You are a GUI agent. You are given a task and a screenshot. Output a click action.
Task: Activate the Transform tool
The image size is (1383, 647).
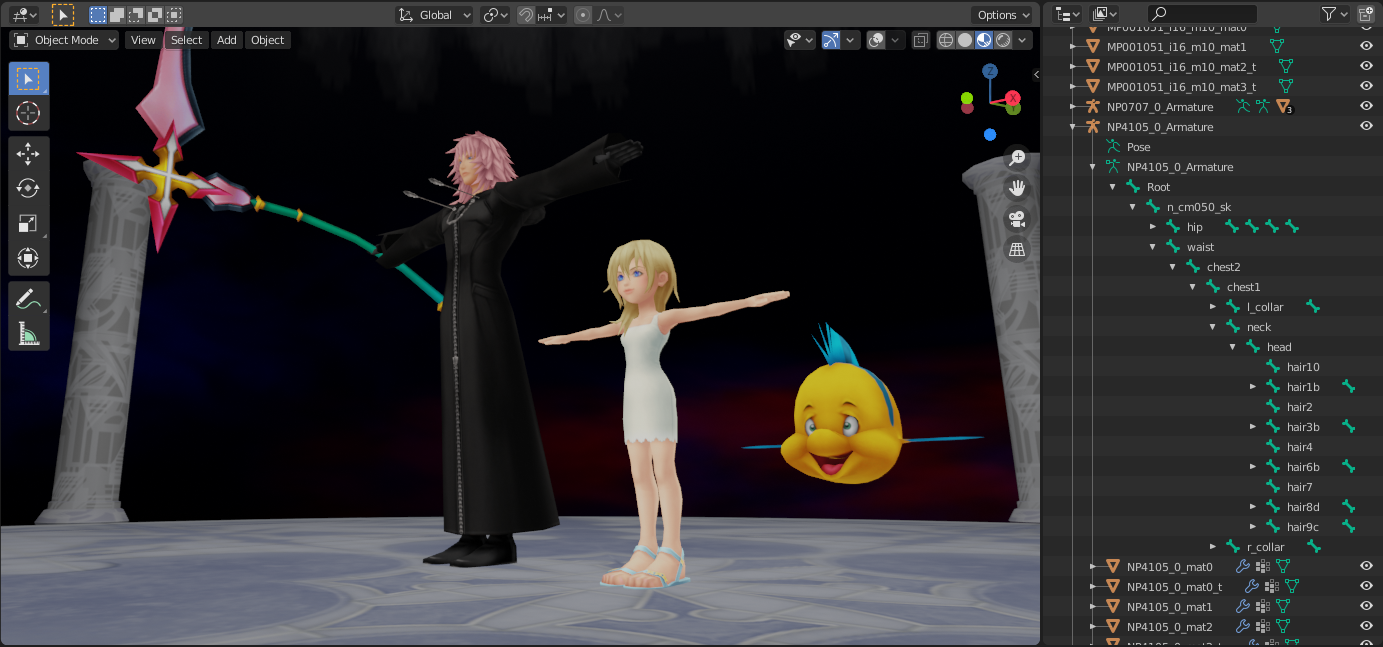(29, 259)
